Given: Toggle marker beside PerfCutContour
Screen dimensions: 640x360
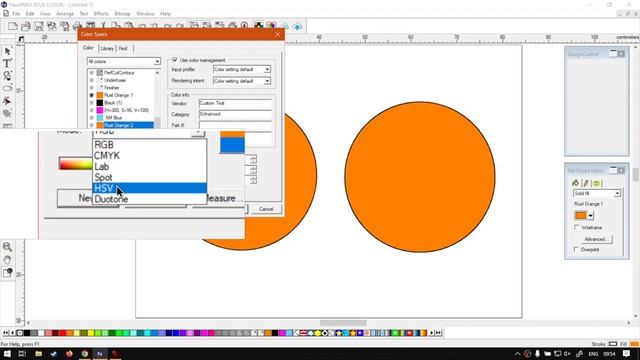Looking at the screenshot, I should [x=91, y=73].
